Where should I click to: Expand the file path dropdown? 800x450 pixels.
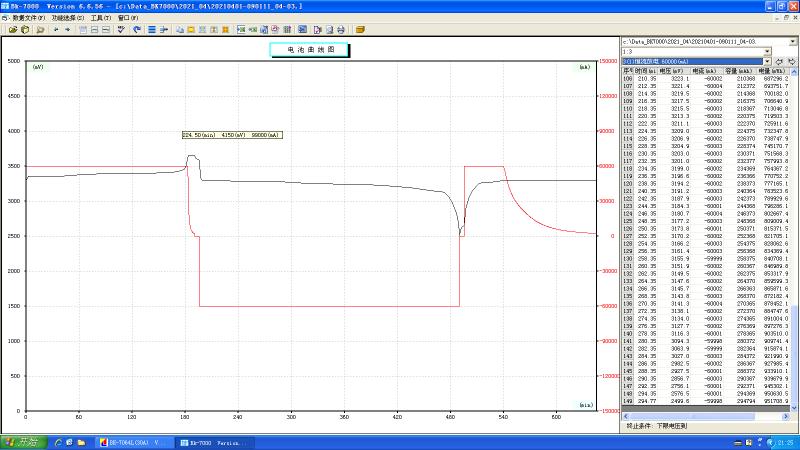coord(793,41)
